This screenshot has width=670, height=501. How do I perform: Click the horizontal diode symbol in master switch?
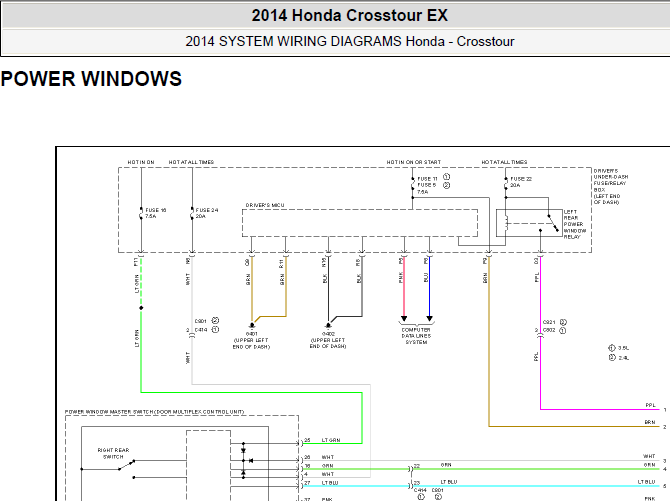tap(251, 460)
